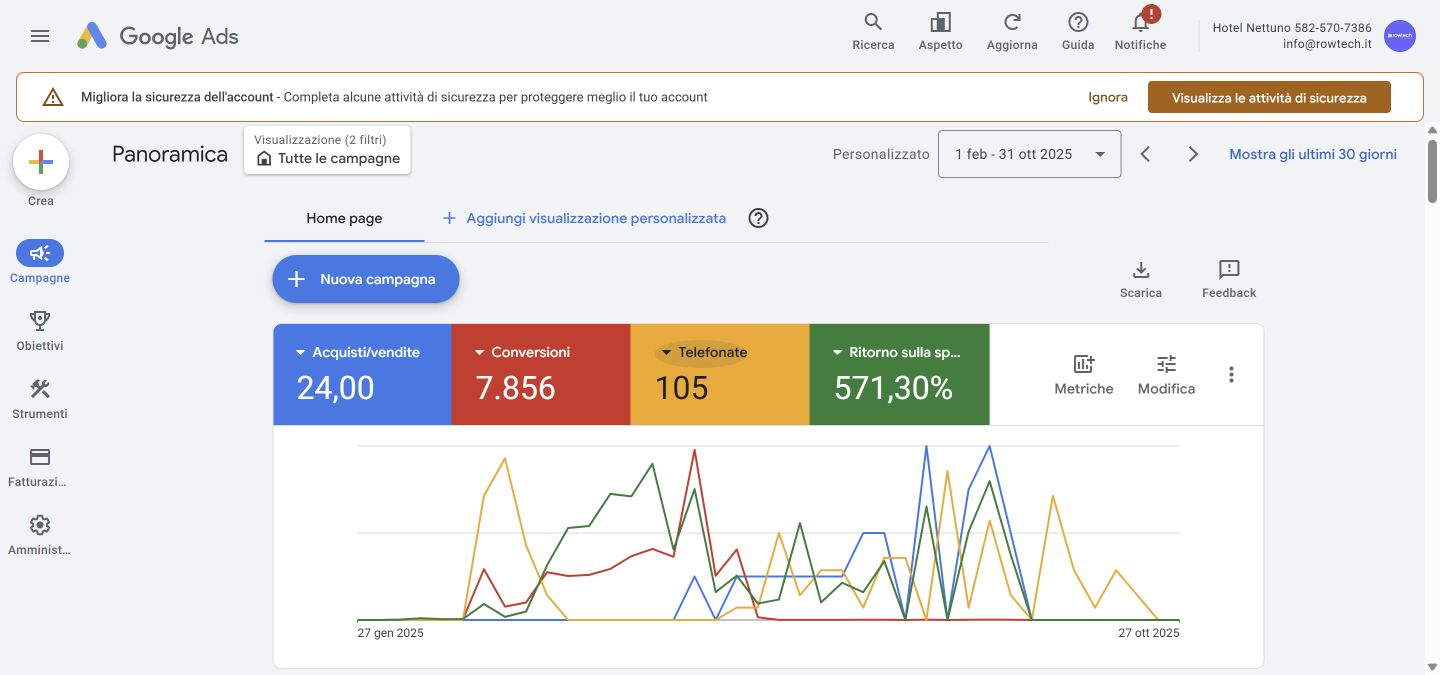Click the red 7.856 conversions card value
1440x675 pixels.
coord(515,388)
